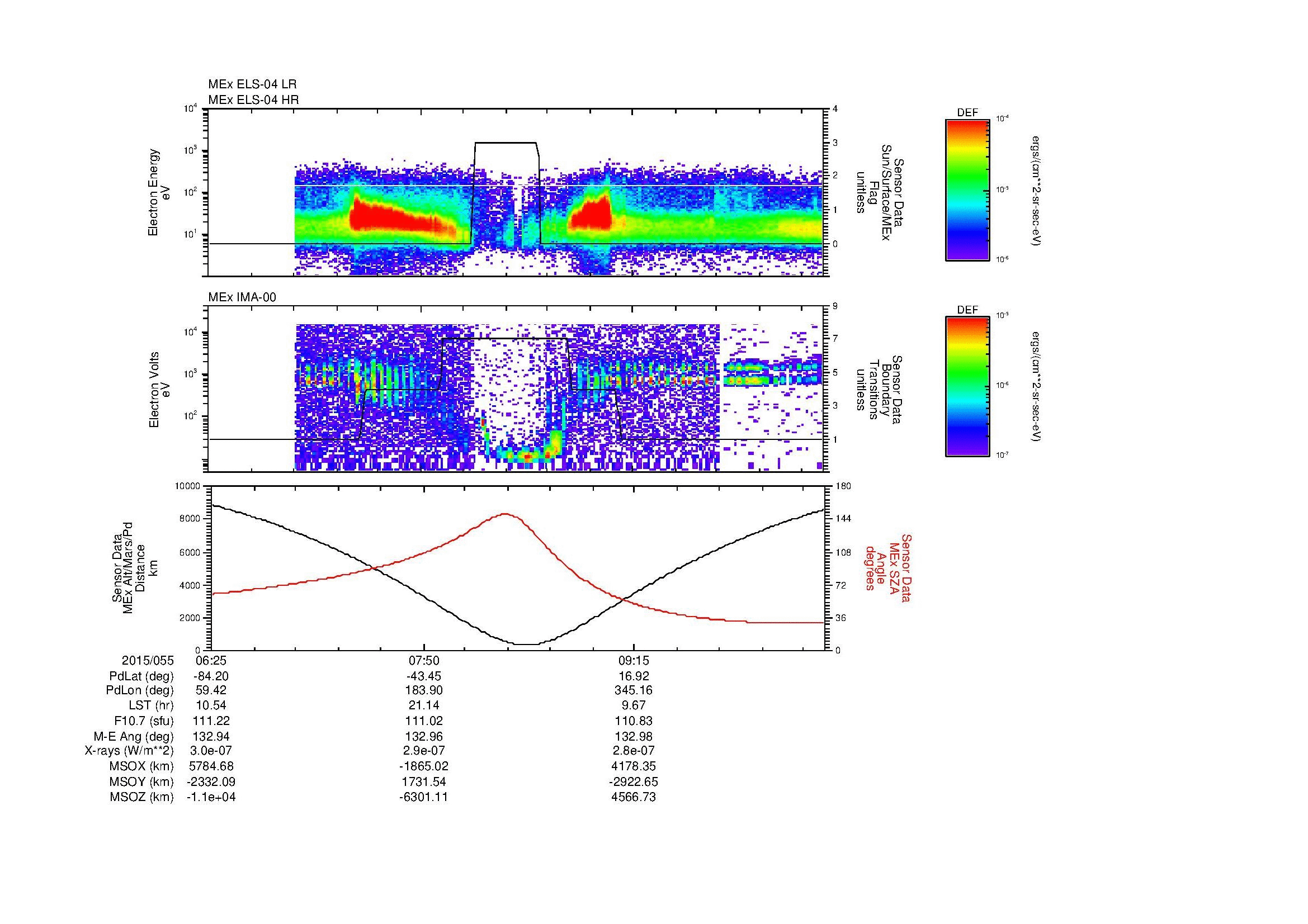Click the M-E Ang value '132.94'
1308x924 pixels.
(211, 736)
